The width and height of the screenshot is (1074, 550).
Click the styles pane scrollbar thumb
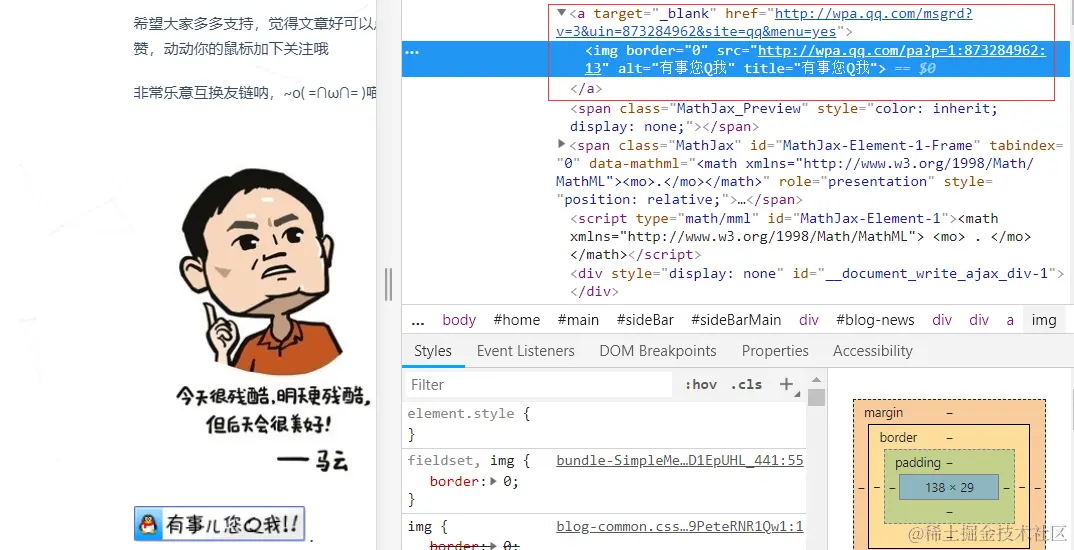(816, 397)
